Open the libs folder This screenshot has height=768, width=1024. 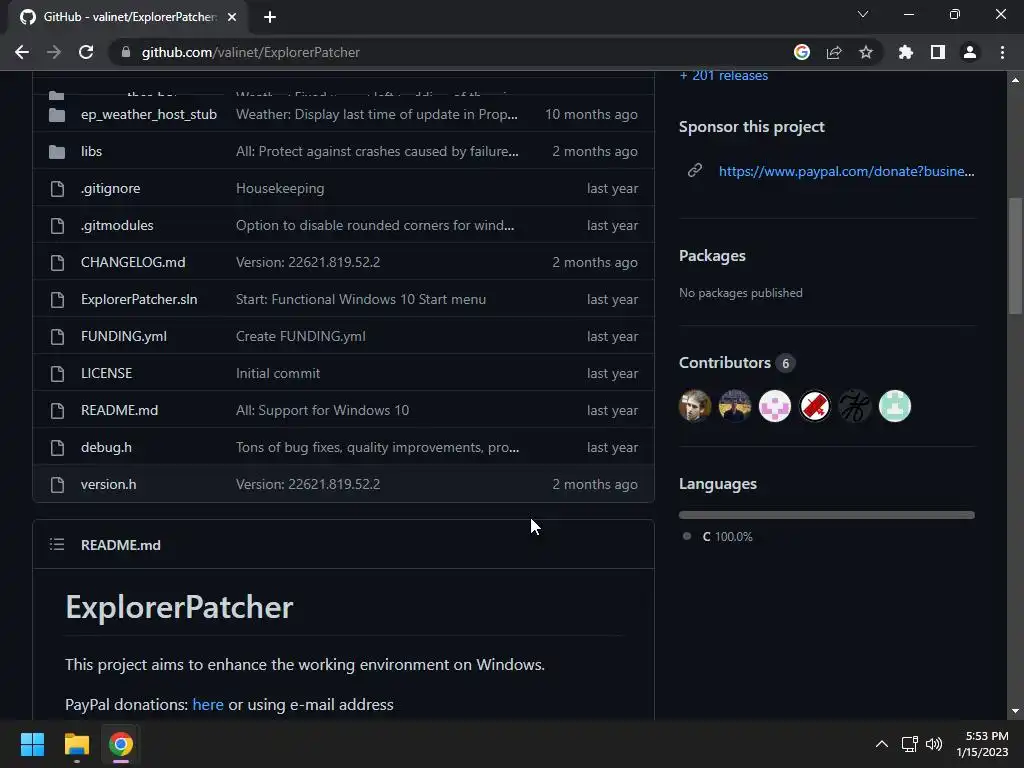91,152
